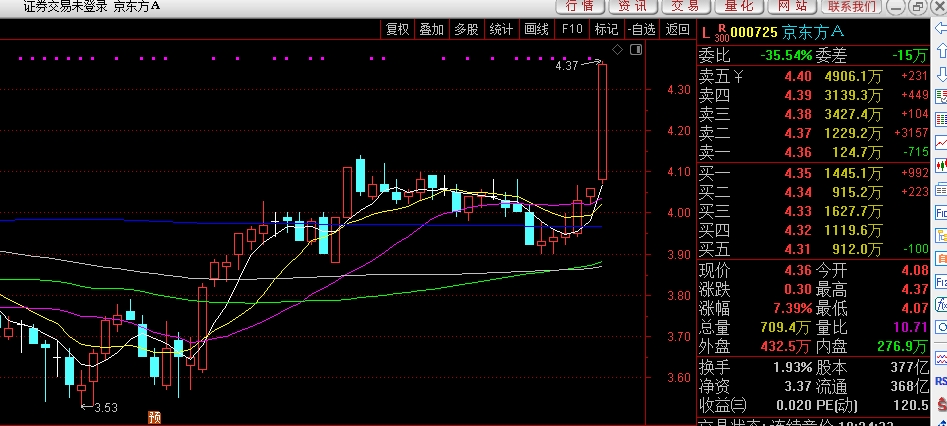Screen dimensions: 947x426
Task: Select the 画线 draw line tool
Action: click(x=536, y=29)
